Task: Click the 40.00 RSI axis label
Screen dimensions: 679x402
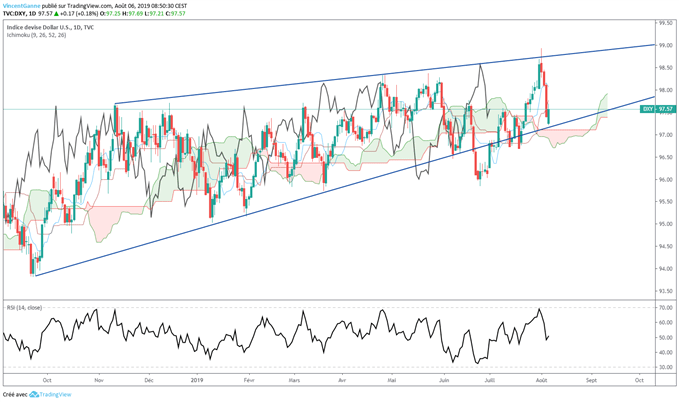Action: 666,353
